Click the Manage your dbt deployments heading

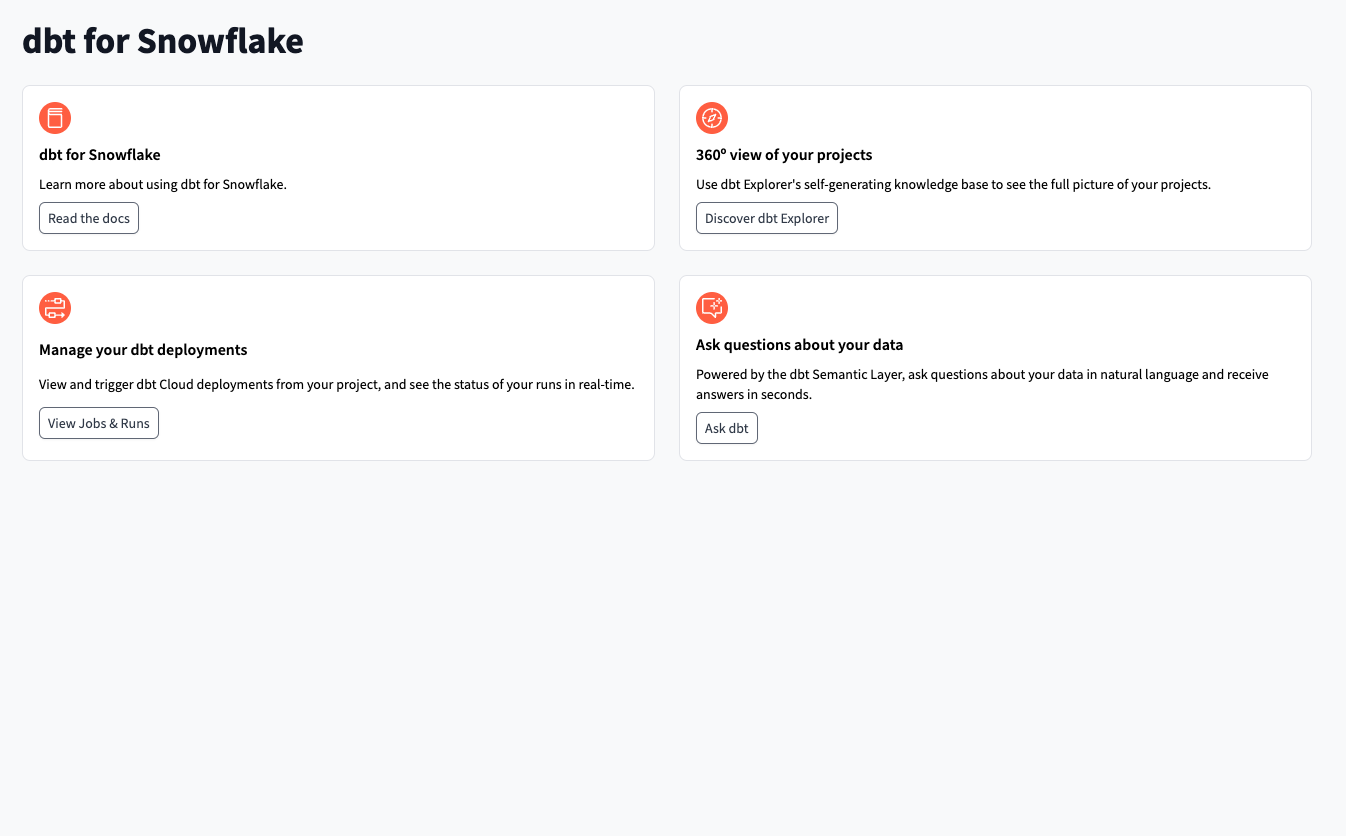(143, 349)
